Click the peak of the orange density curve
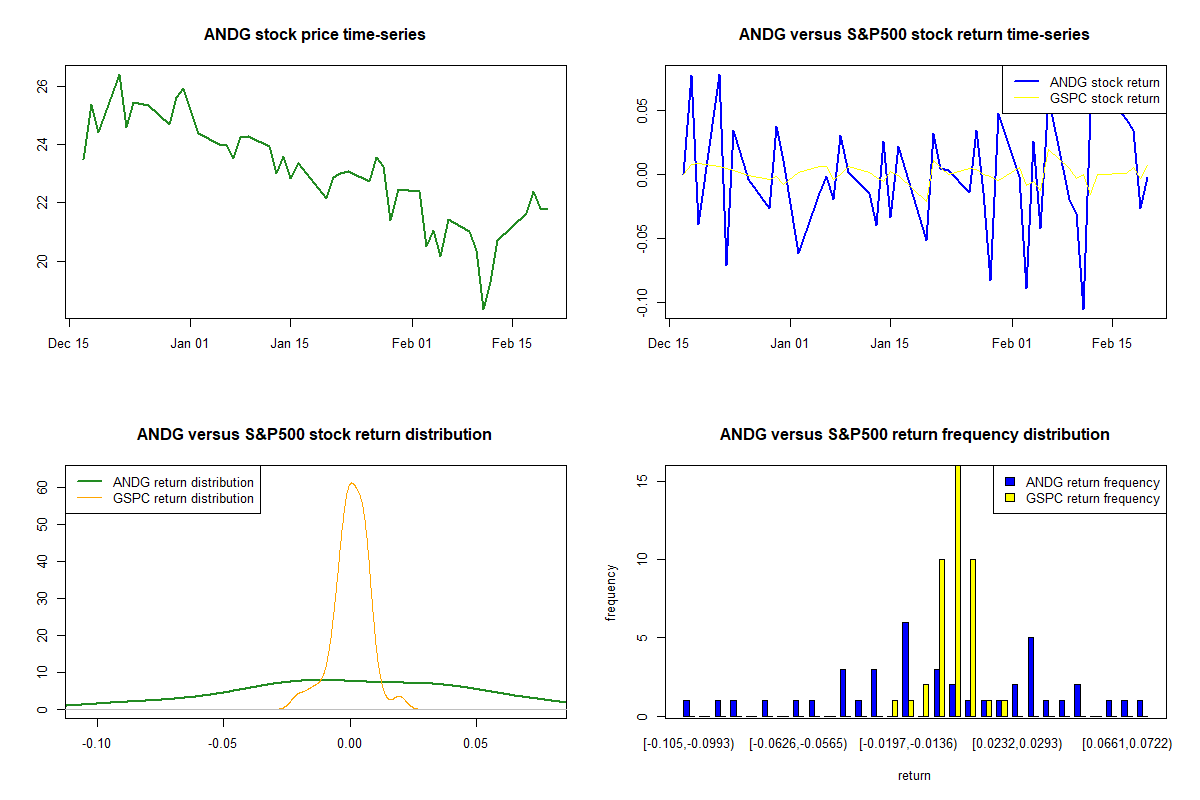This screenshot has height=800, width=1200. pyautogui.click(x=351, y=484)
